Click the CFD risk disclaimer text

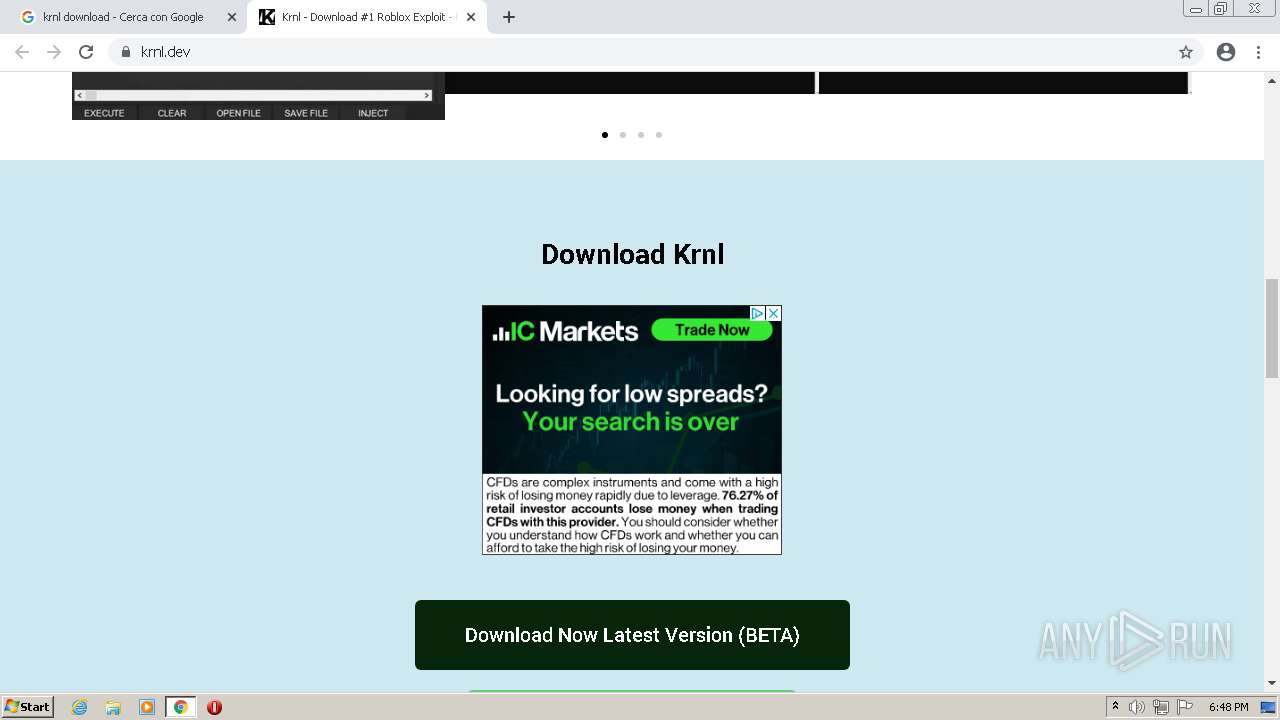pyautogui.click(x=632, y=515)
